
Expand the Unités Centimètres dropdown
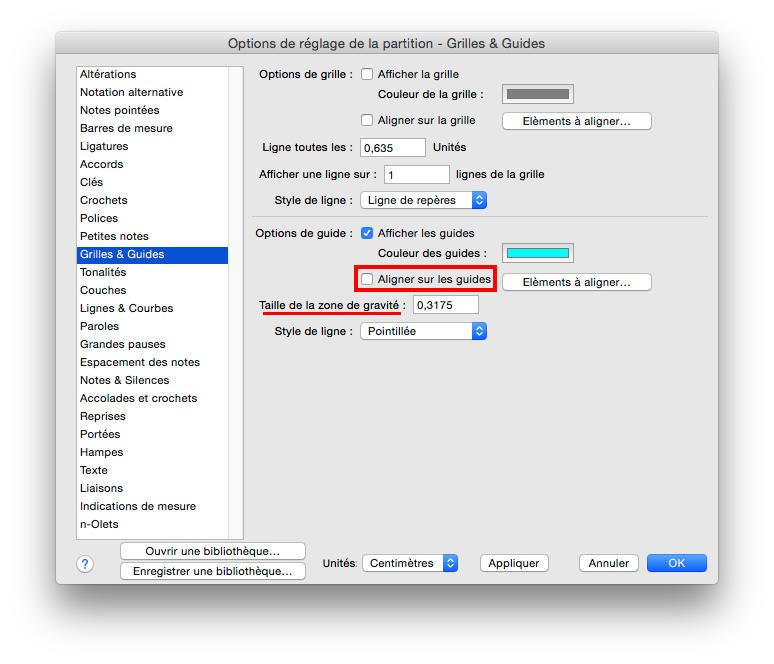[410, 563]
